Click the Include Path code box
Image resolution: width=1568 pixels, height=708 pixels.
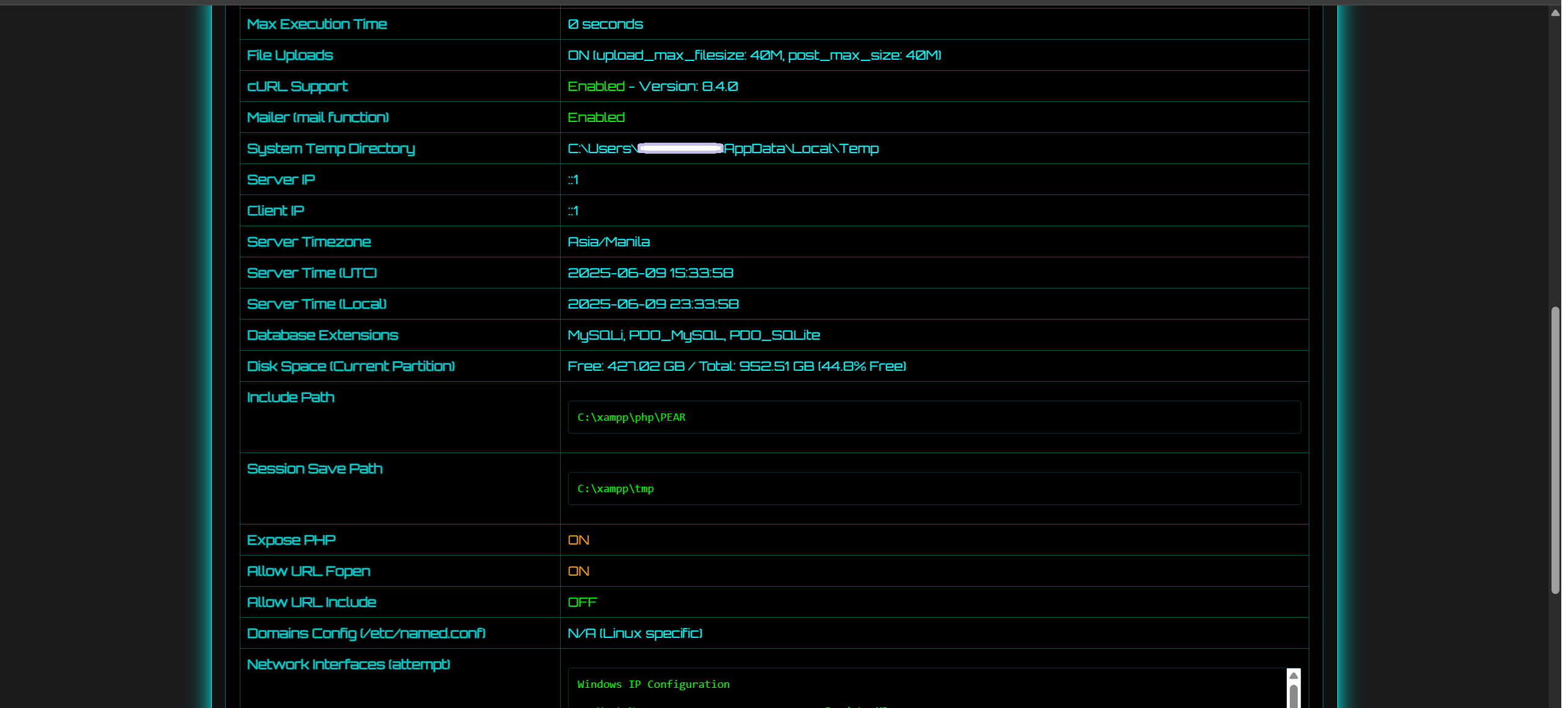[933, 417]
